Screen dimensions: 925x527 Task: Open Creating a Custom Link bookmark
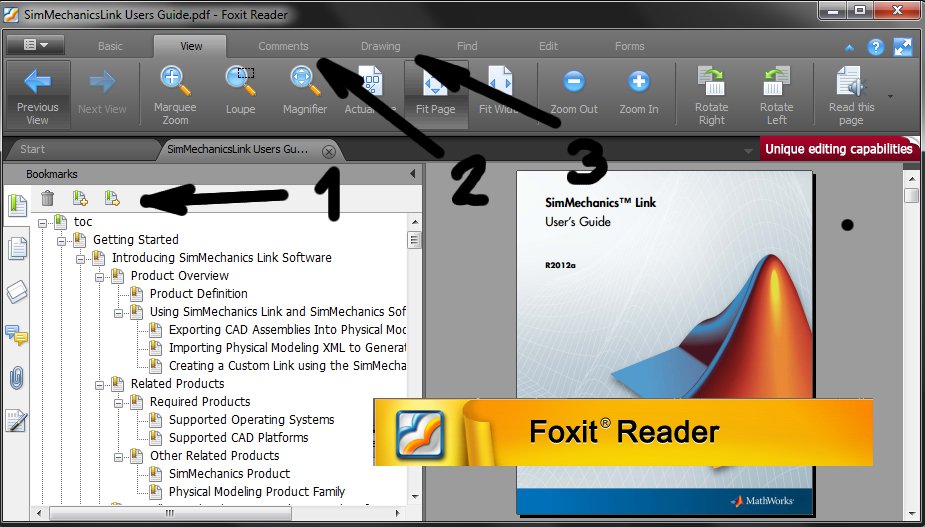(287, 365)
